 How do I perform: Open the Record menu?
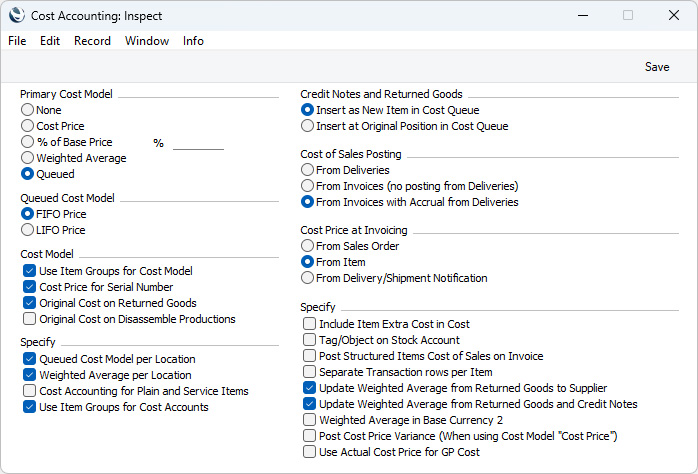coord(92,41)
